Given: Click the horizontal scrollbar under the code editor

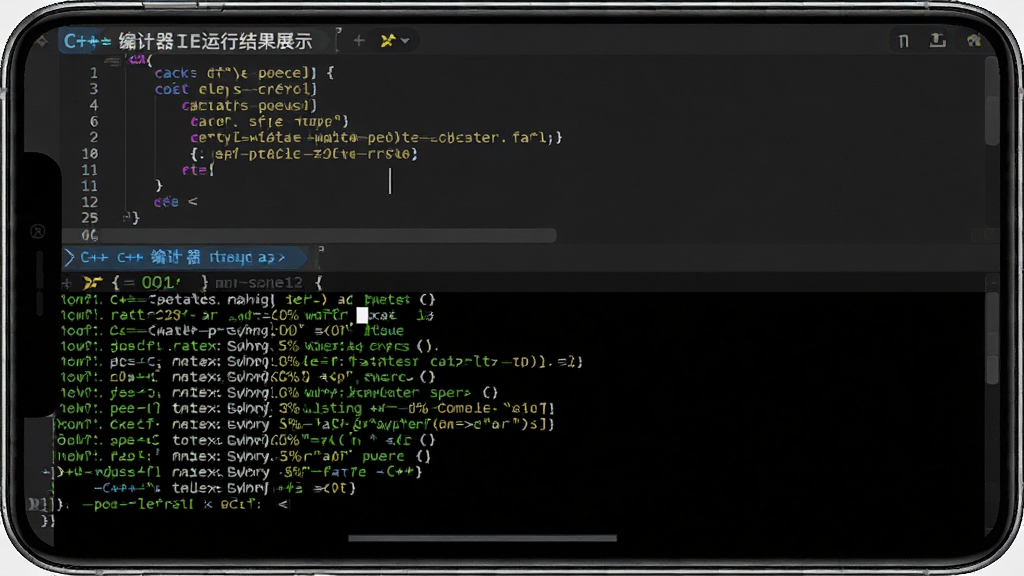Looking at the screenshot, I should [x=328, y=235].
